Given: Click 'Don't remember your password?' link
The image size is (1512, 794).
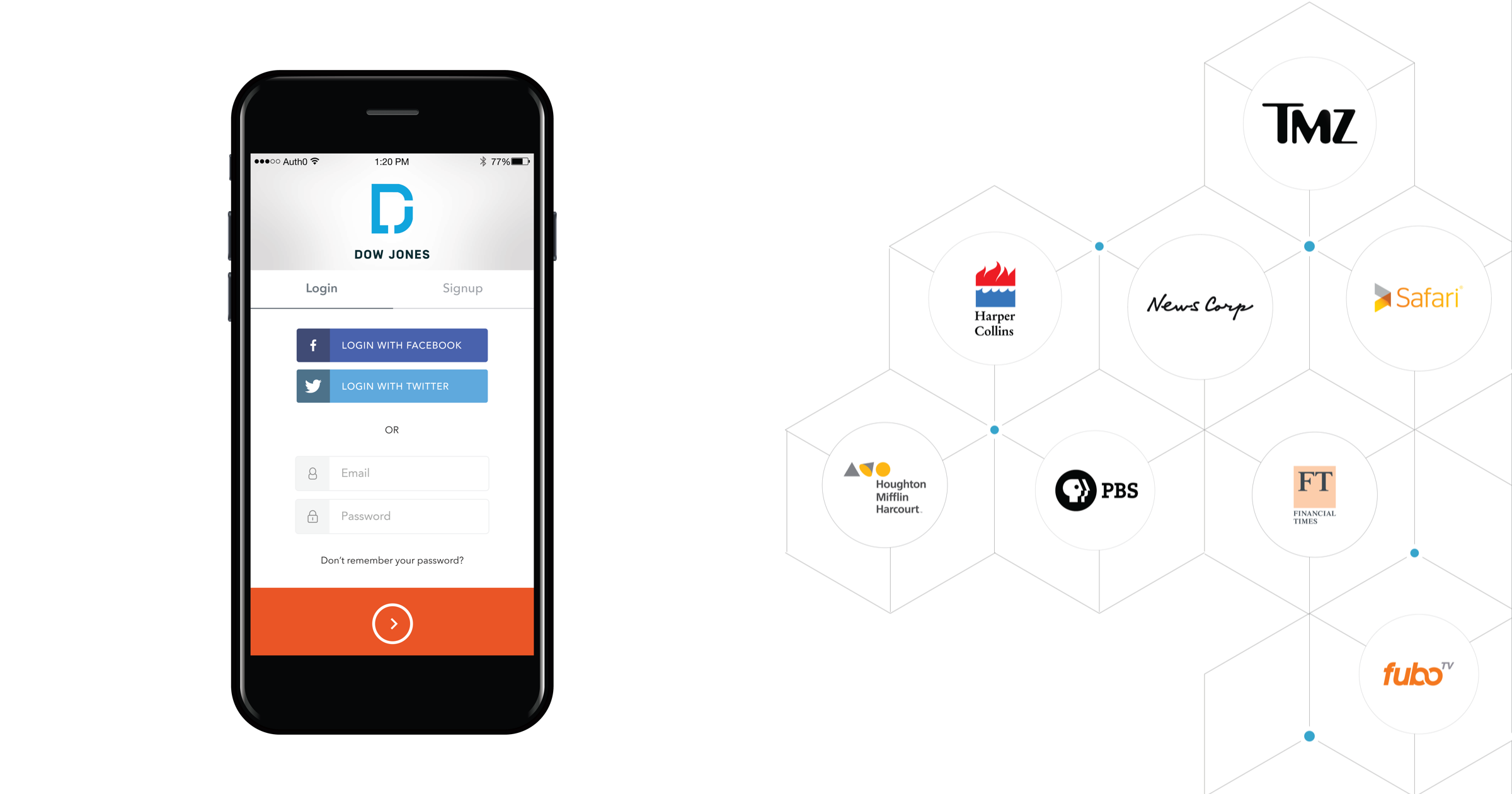Looking at the screenshot, I should coord(391,560).
